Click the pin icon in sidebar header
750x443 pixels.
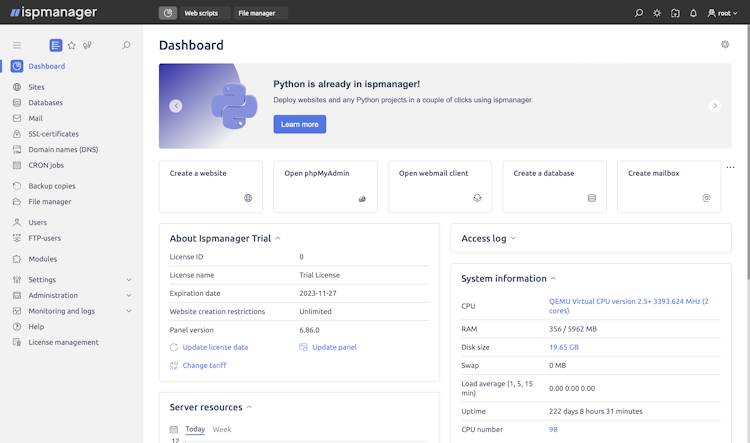[x=87, y=45]
